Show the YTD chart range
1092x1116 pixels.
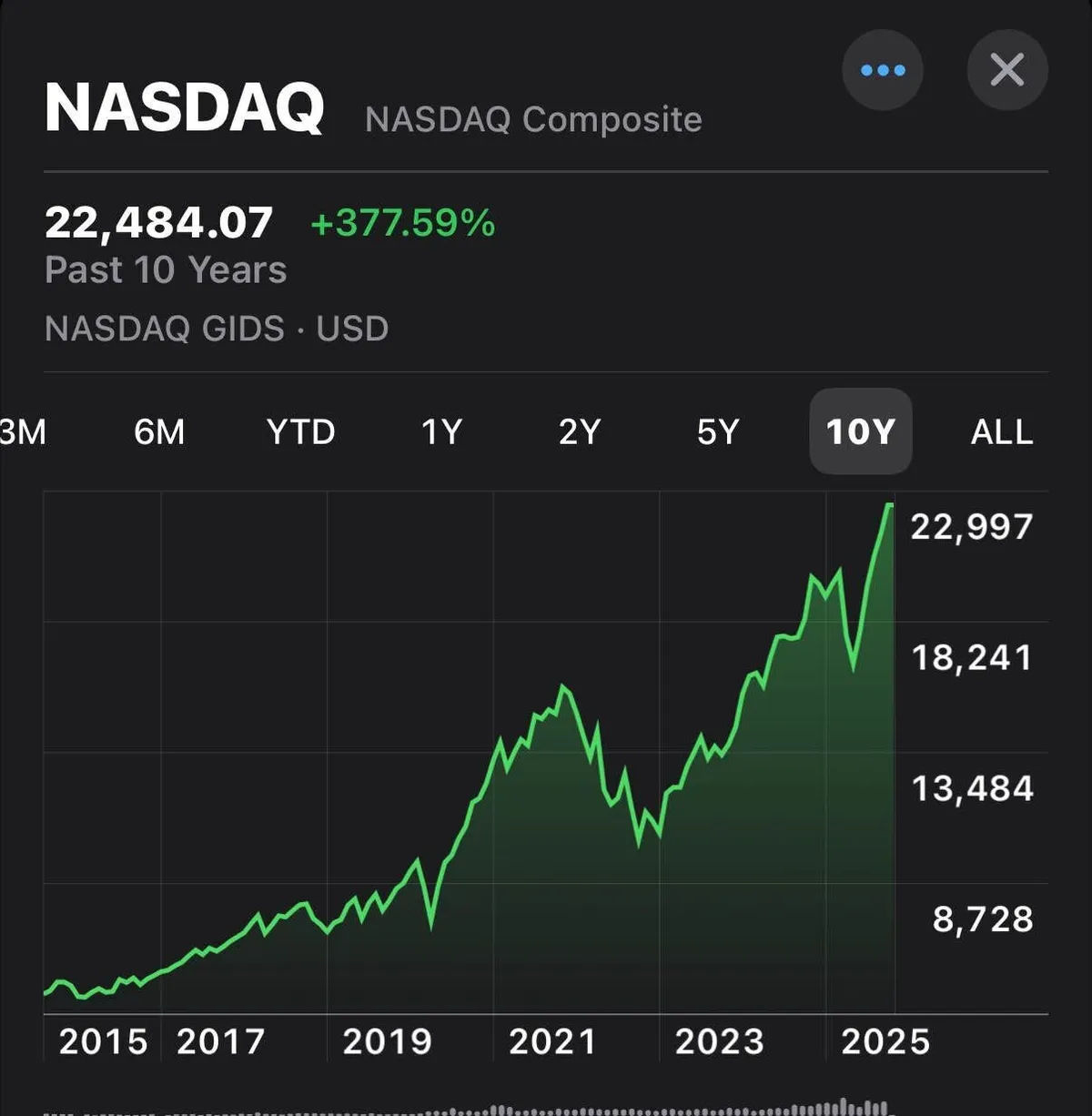pos(300,431)
